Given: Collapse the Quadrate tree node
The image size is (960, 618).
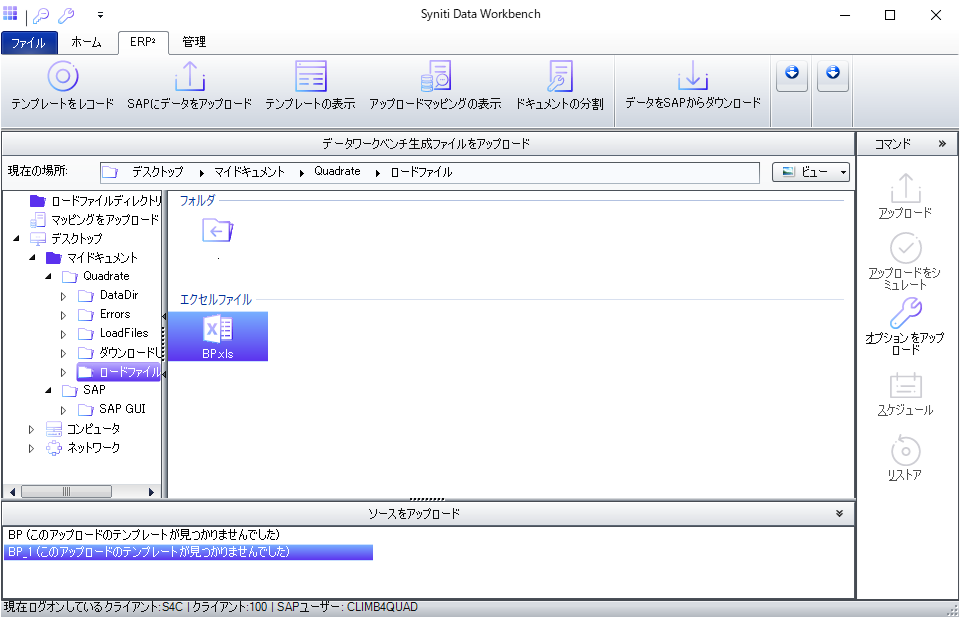Looking at the screenshot, I should (48, 277).
